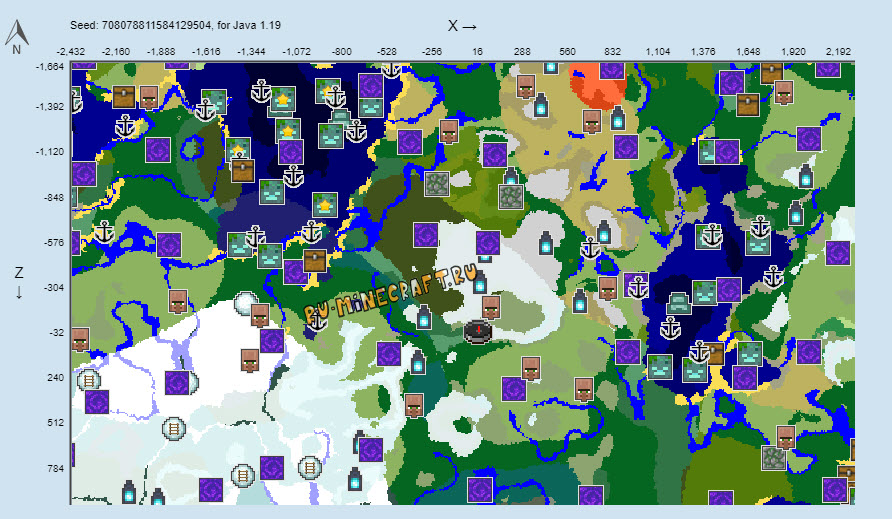892x519 pixels.
Task: Click the '512' Z-axis tick label
Action: pyautogui.click(x=56, y=422)
